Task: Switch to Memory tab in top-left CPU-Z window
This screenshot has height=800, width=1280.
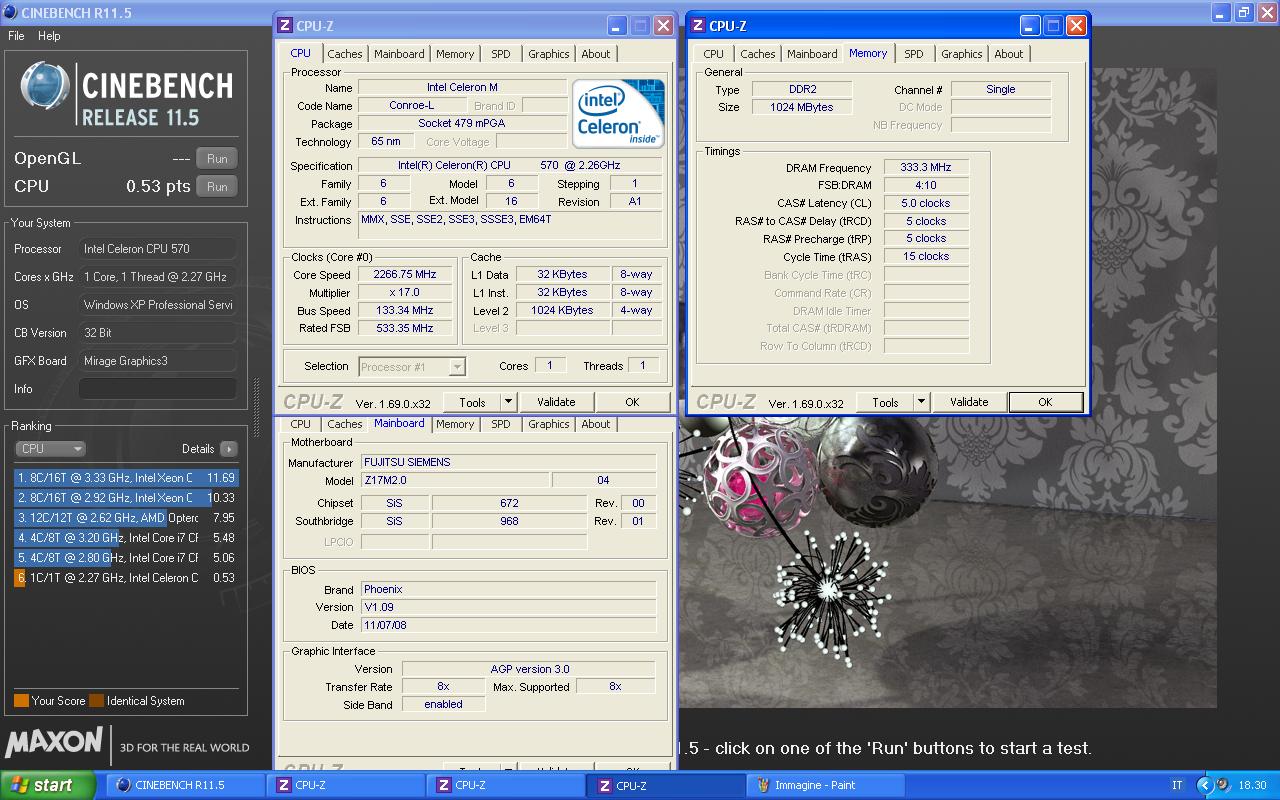Action: tap(455, 54)
